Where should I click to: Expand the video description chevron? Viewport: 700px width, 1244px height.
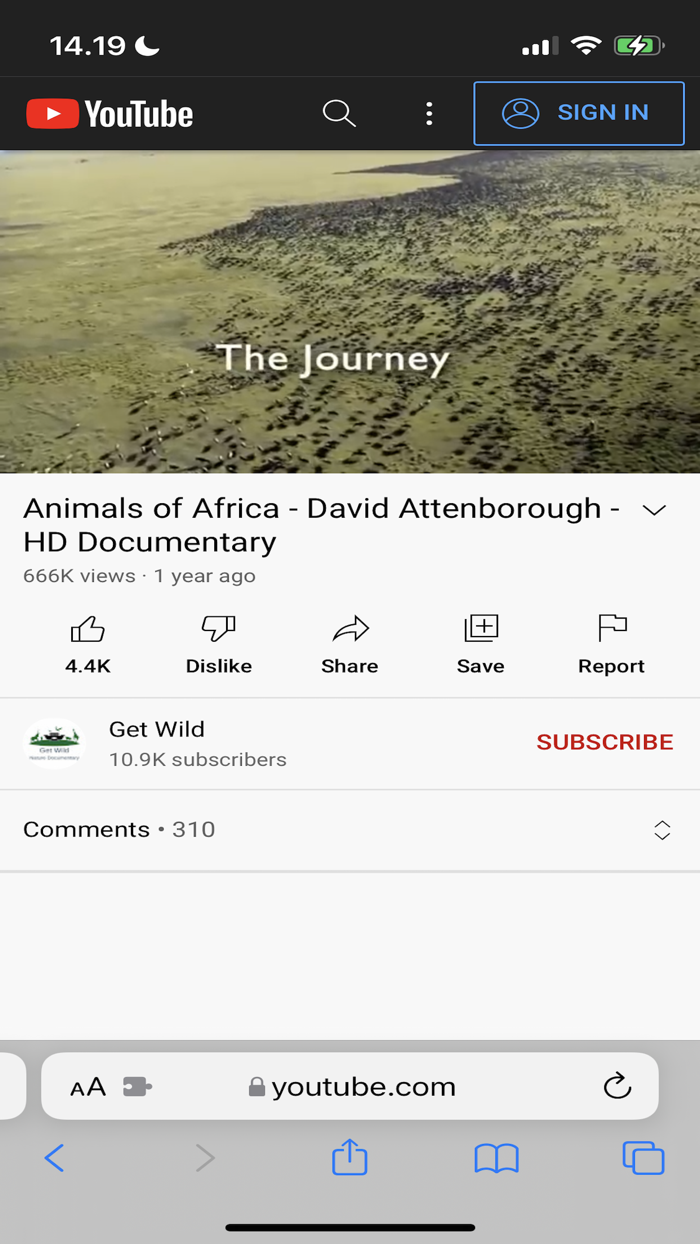tap(655, 510)
